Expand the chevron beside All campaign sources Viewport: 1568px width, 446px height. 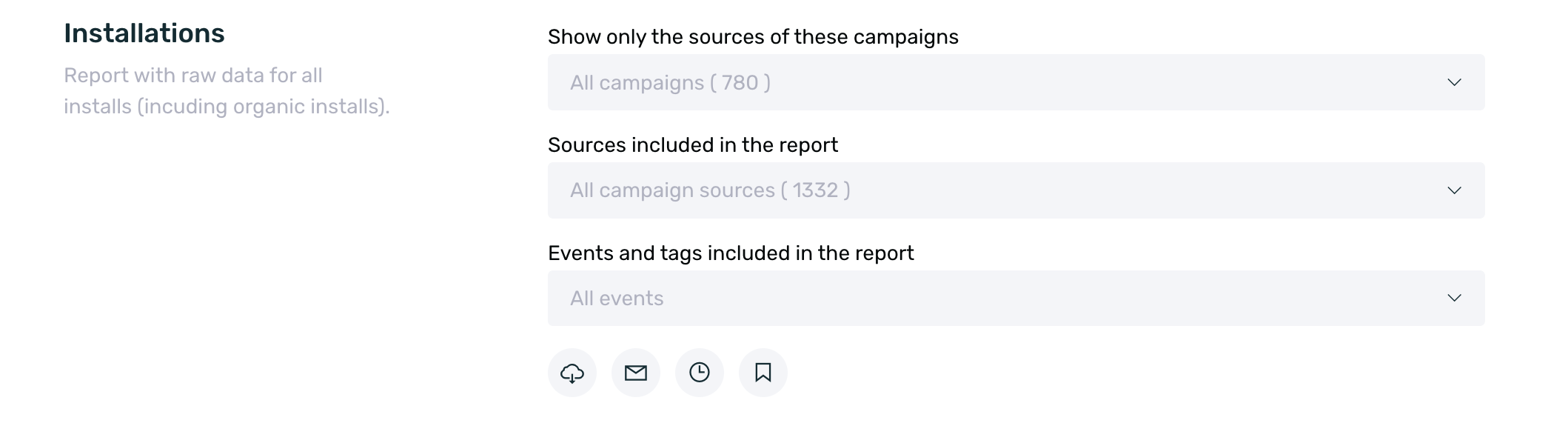coord(1454,190)
